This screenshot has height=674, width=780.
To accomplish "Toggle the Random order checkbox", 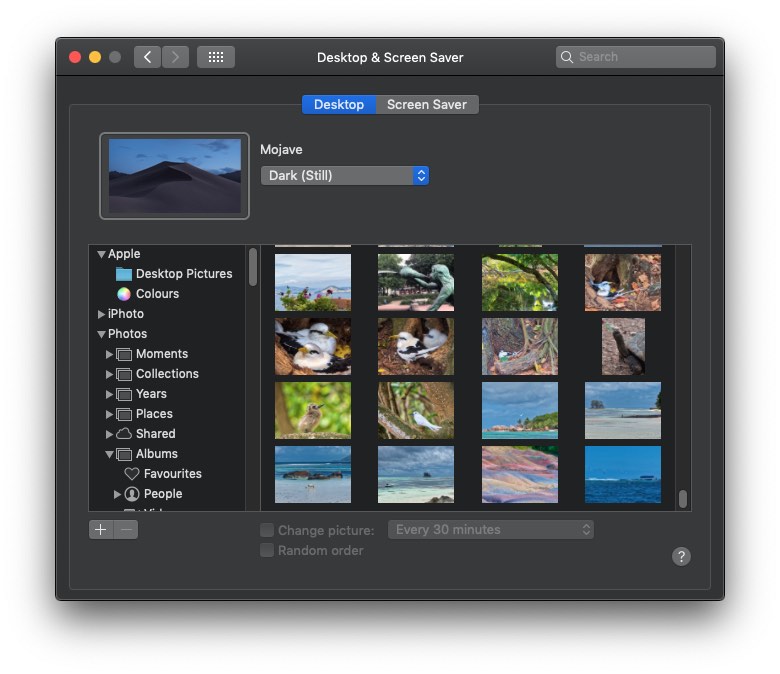I will 267,550.
